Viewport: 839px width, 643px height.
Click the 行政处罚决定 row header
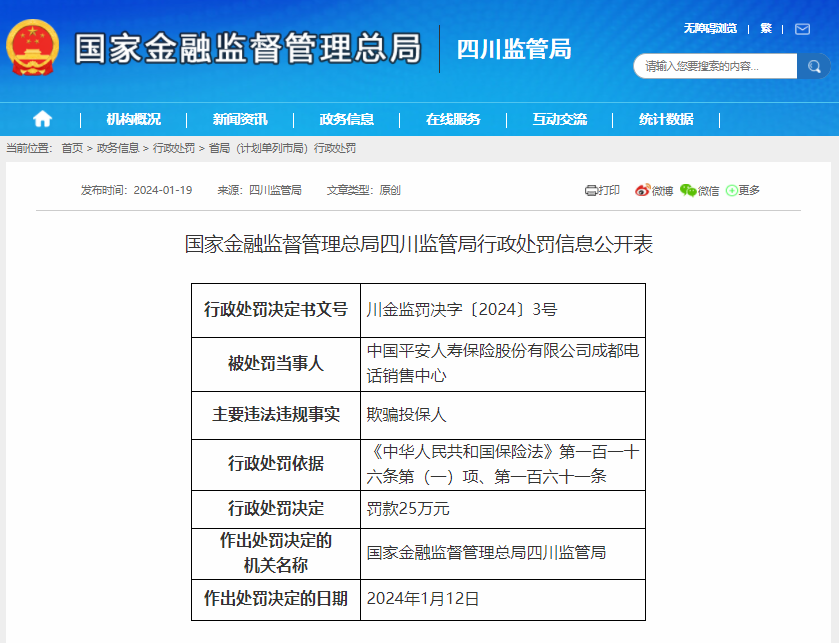point(276,509)
